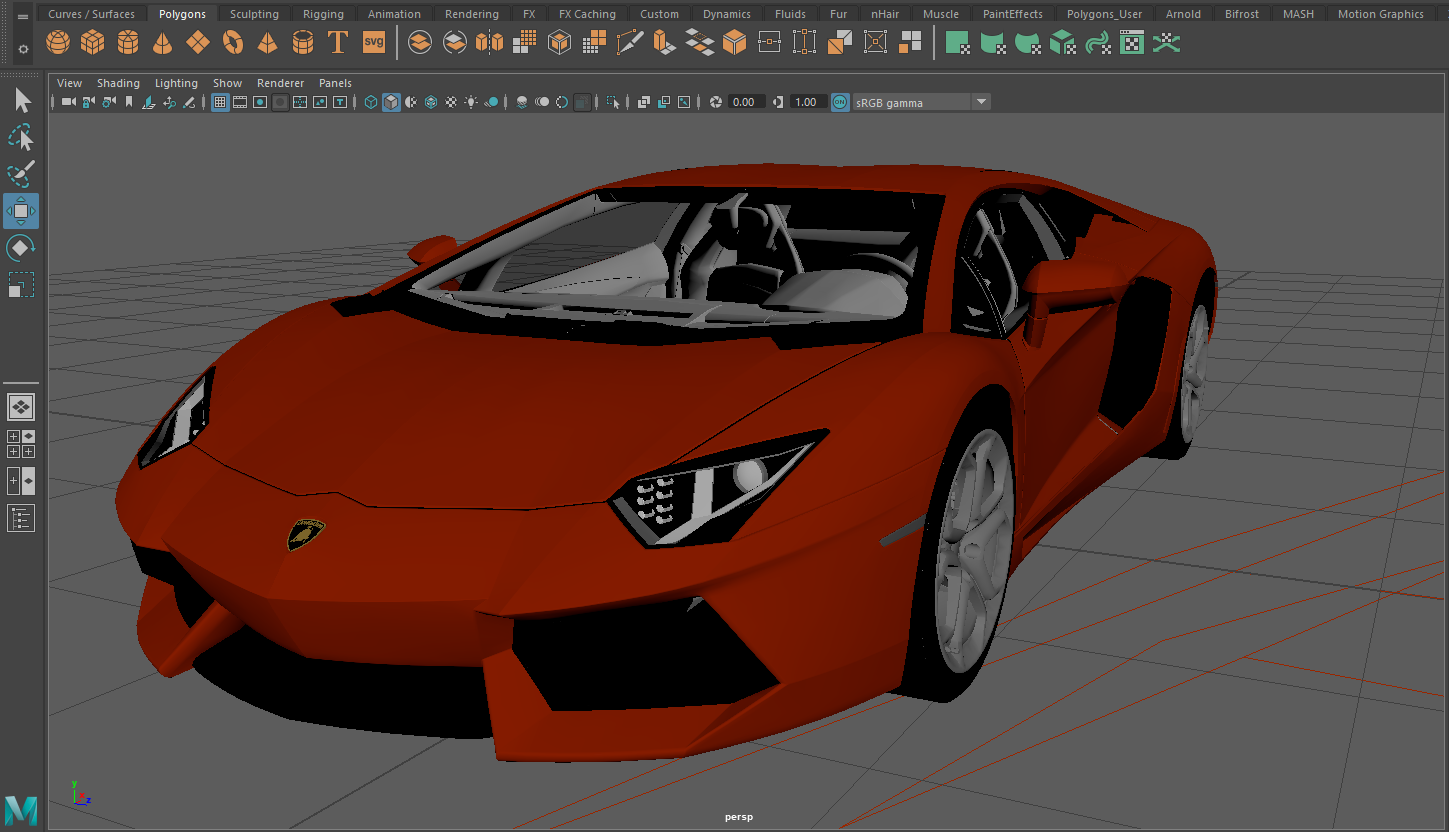This screenshot has width=1449, height=832.
Task: Choose the Paint Selection tool
Action: [22, 174]
